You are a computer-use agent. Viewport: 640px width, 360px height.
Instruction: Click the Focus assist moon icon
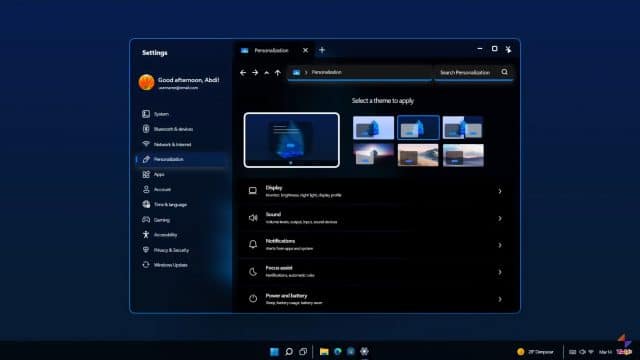click(x=253, y=272)
